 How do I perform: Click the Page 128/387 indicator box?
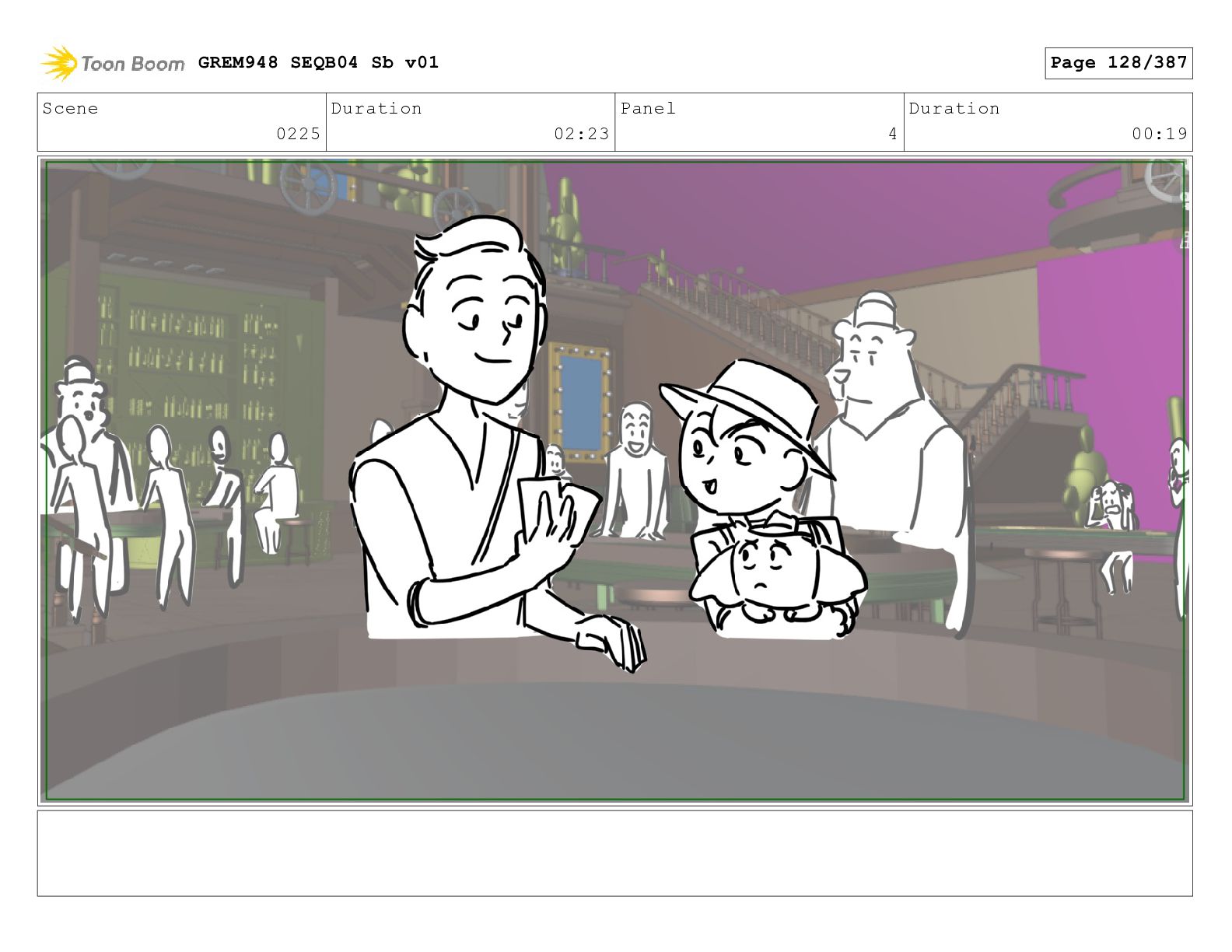tap(1118, 63)
